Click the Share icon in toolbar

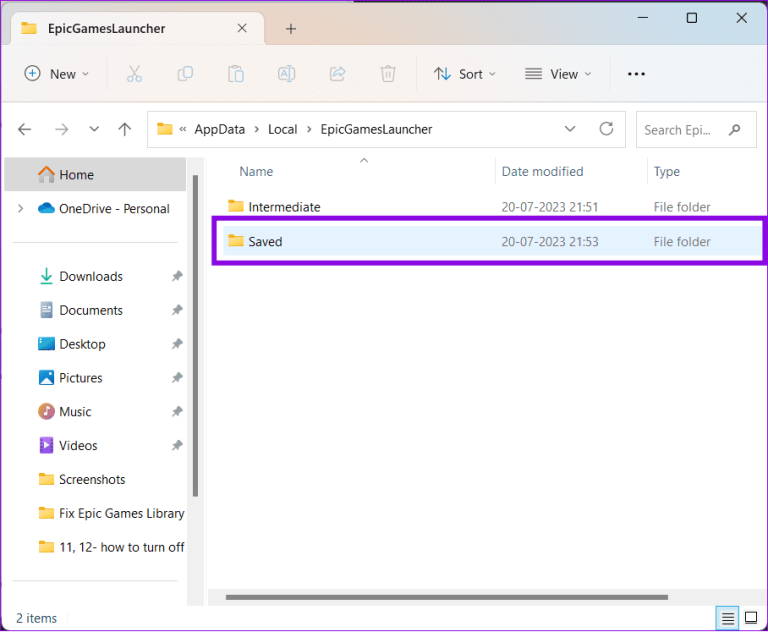[337, 74]
